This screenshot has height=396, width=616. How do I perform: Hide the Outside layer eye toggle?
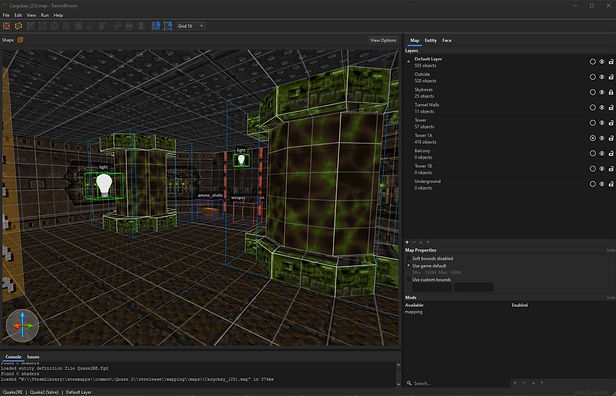602,77
